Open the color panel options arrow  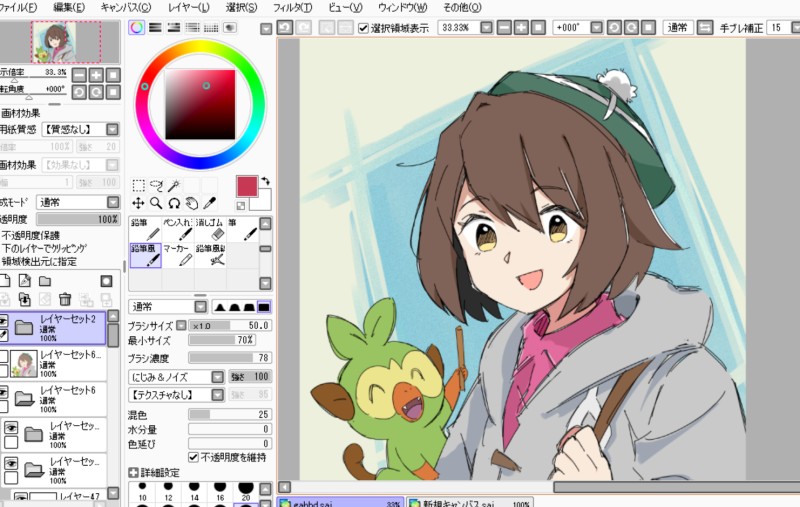[x=266, y=29]
